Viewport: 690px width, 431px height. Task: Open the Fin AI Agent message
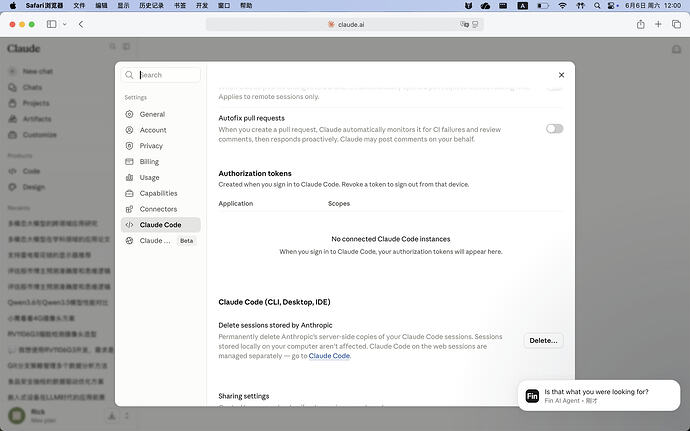pos(599,395)
